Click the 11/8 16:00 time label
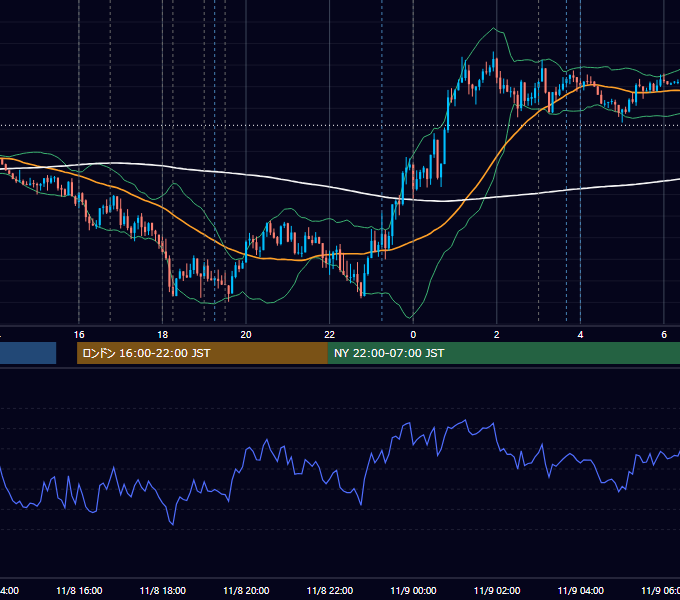This screenshot has height=600, width=680. 79,590
